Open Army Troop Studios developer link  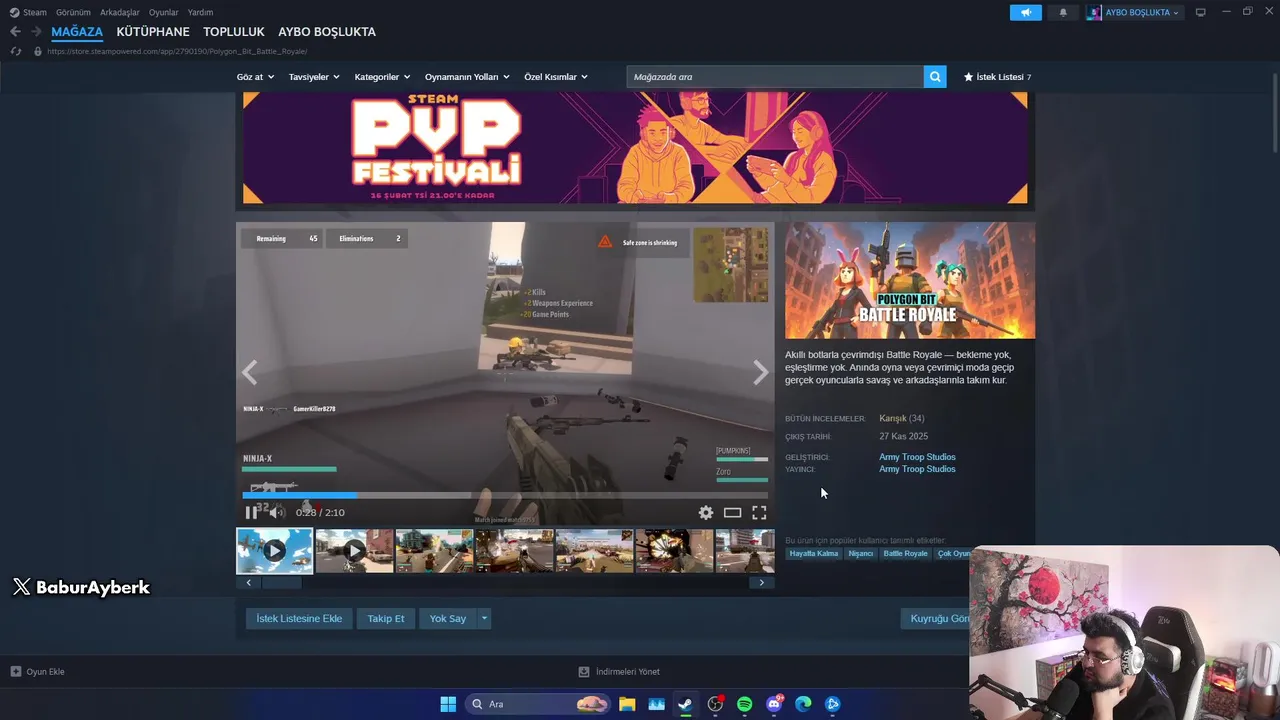917,457
